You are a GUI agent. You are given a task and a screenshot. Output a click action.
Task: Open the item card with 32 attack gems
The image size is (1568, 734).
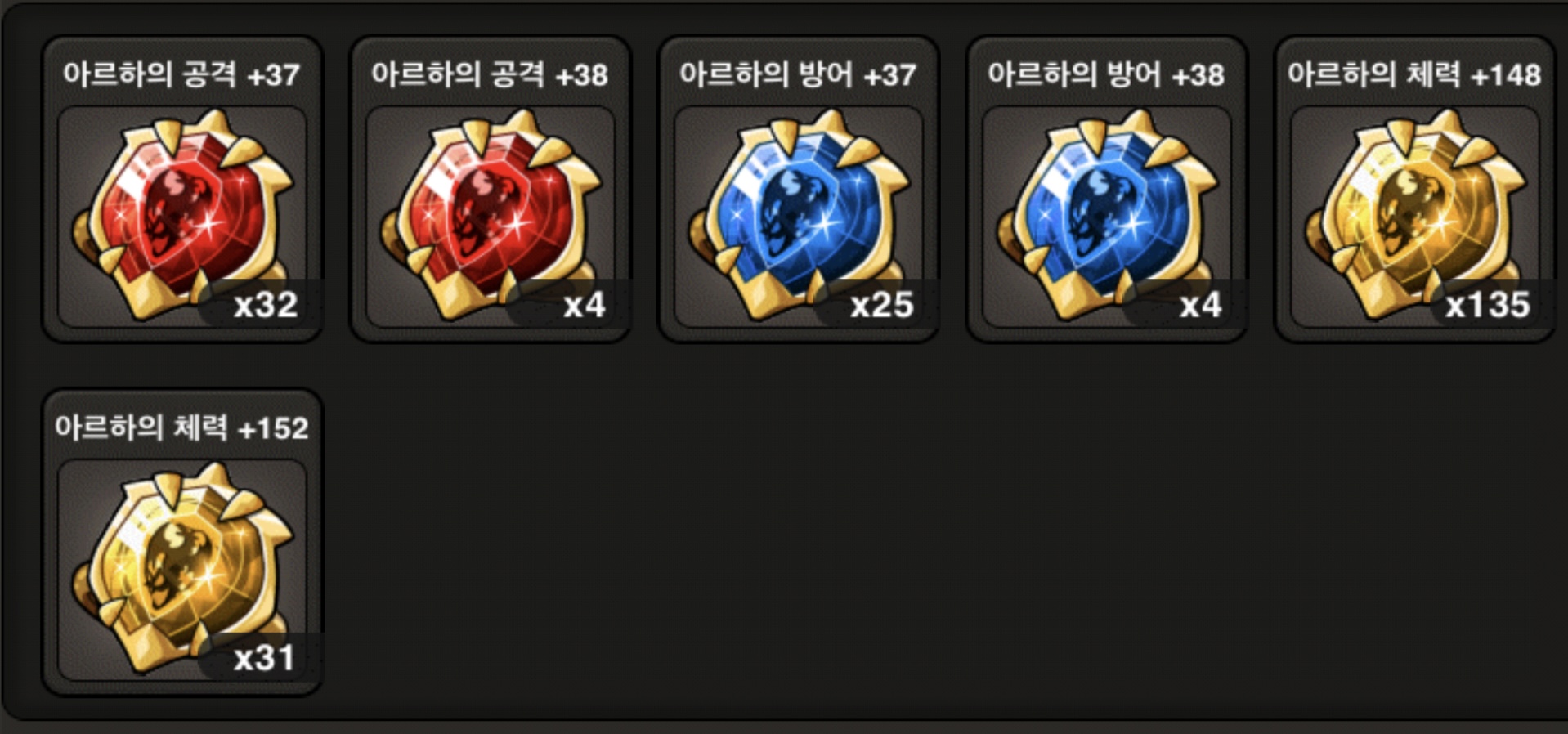point(182,189)
